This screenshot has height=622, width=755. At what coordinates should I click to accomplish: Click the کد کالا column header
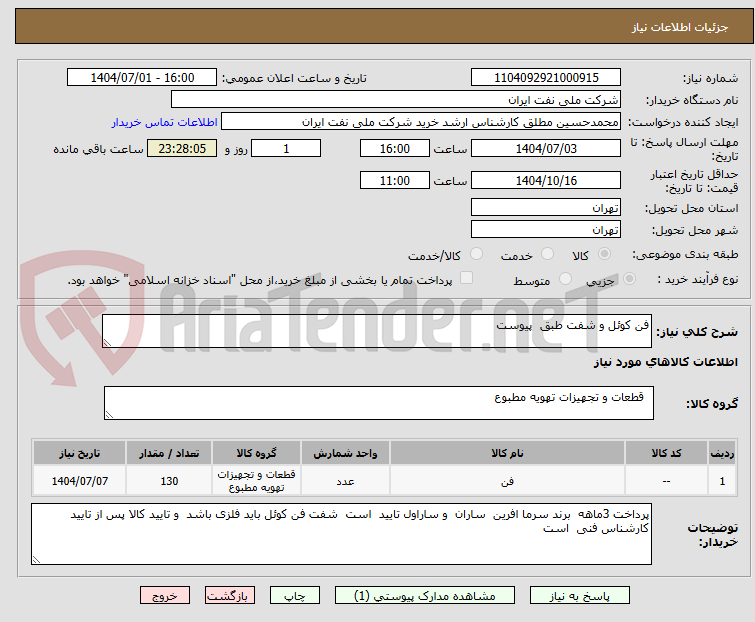tap(666, 453)
